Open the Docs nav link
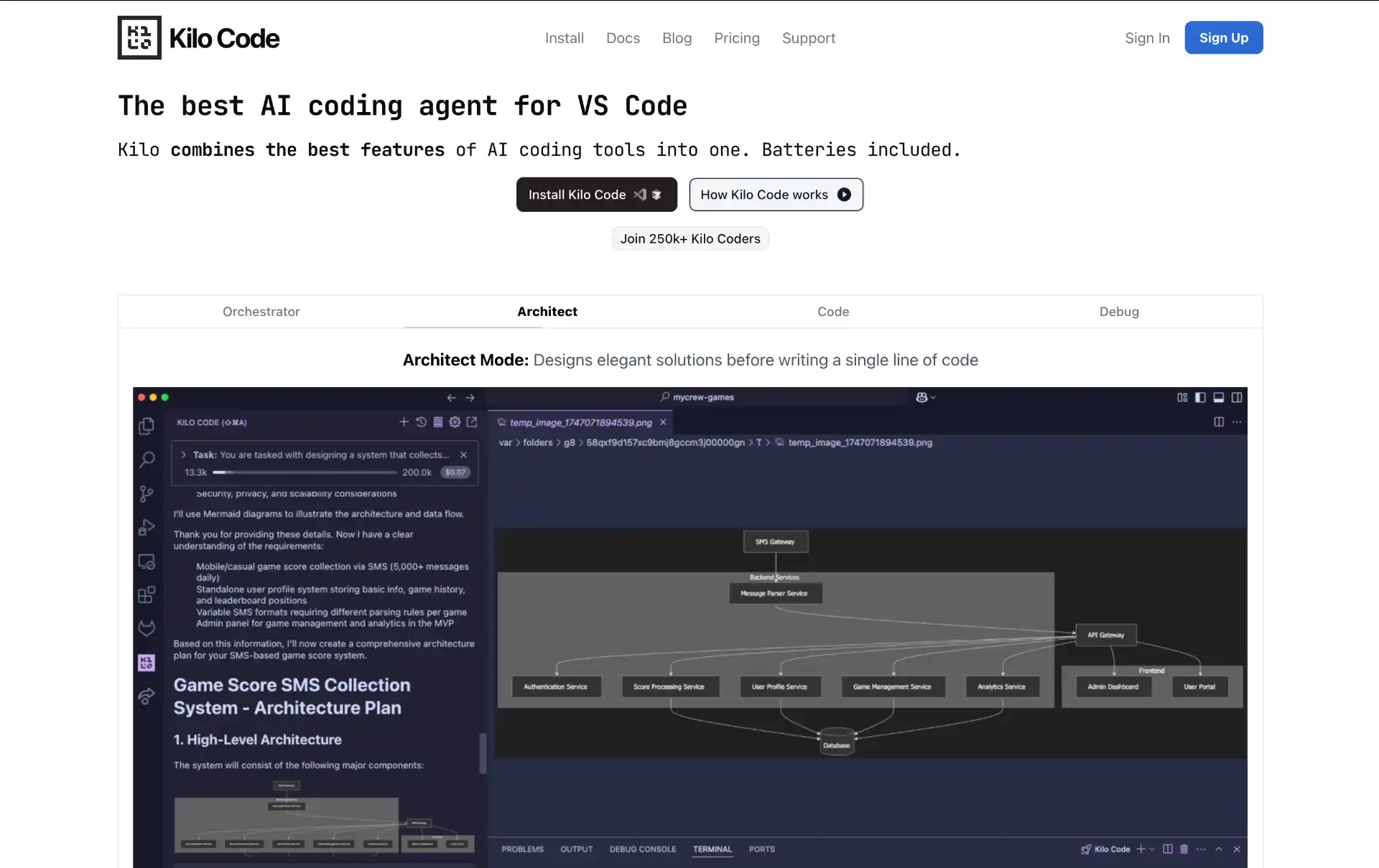 (x=623, y=38)
